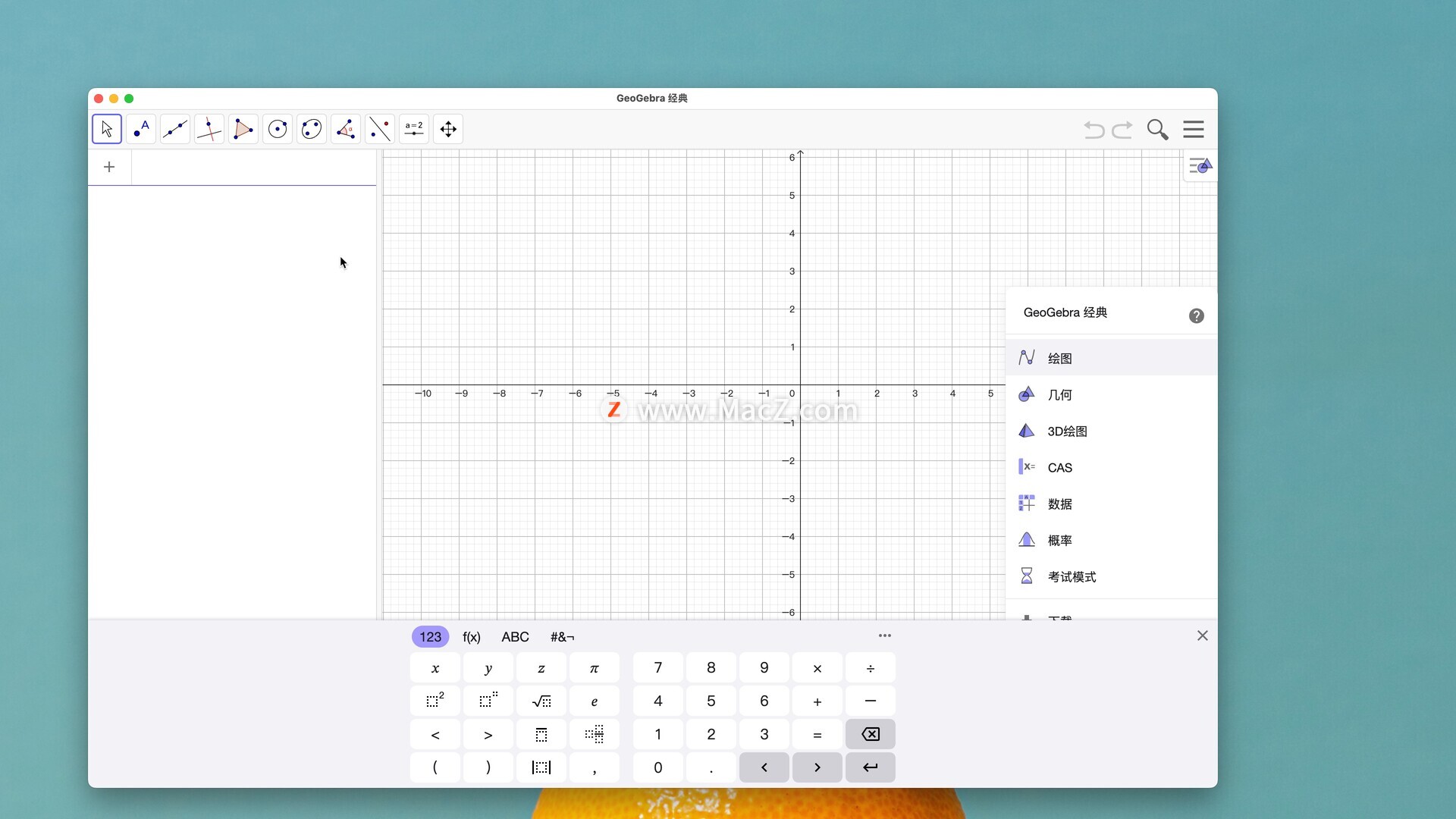This screenshot has height=819, width=1456.
Task: Tap the power superscript key
Action: [x=488, y=701]
